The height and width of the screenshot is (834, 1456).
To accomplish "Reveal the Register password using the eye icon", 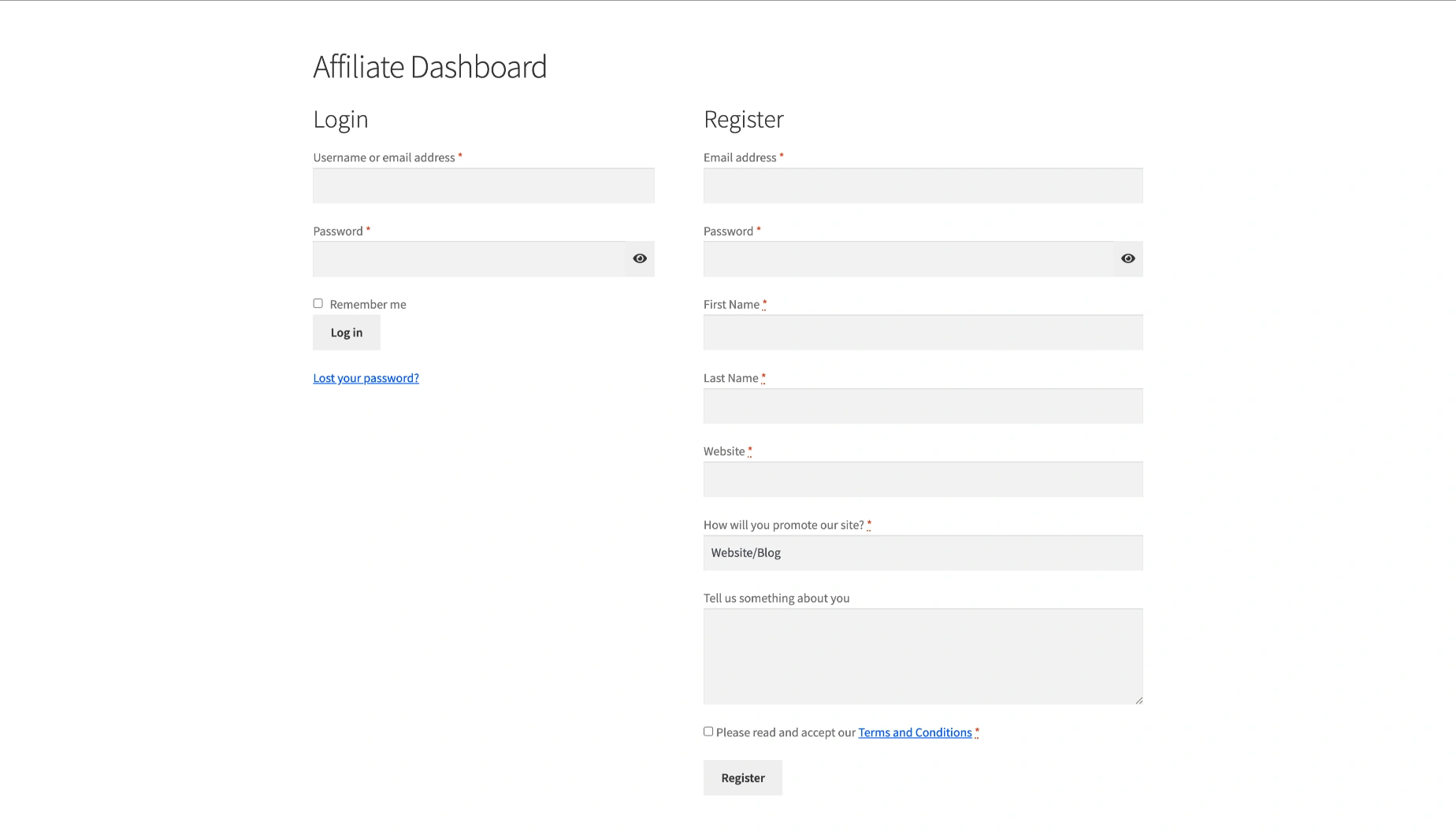I will click(x=1127, y=258).
